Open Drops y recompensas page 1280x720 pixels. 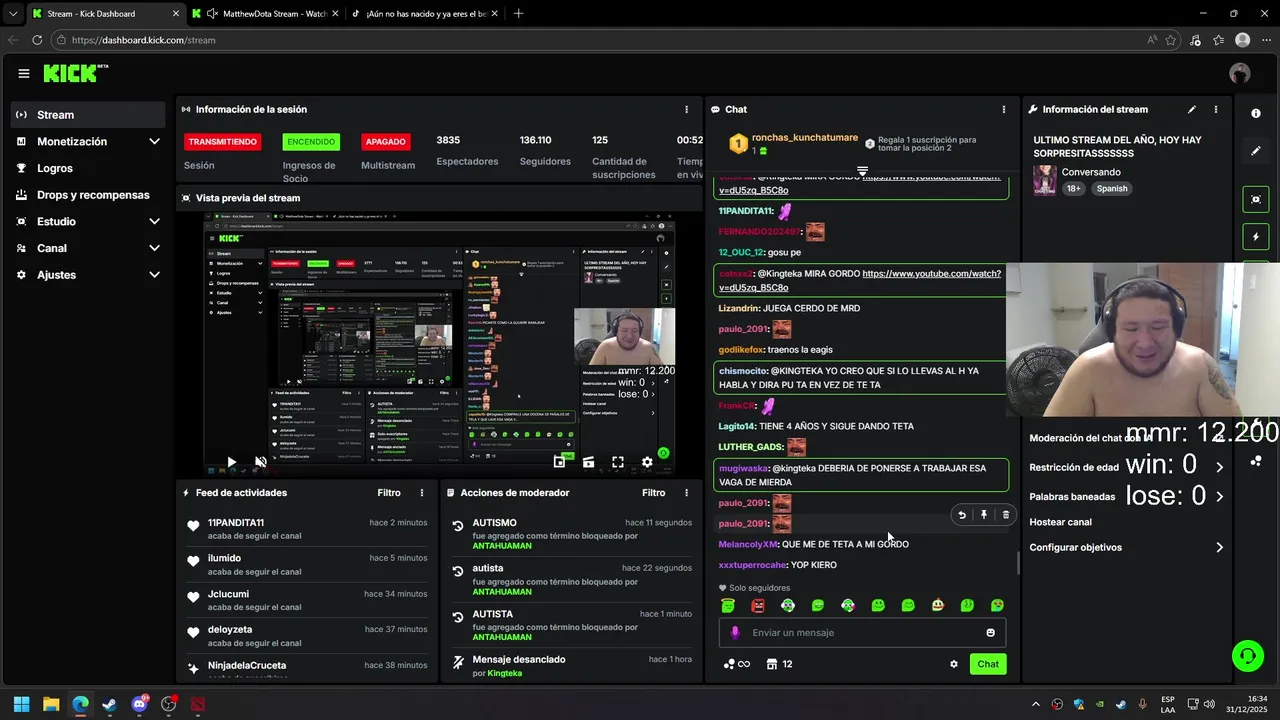pos(89,195)
